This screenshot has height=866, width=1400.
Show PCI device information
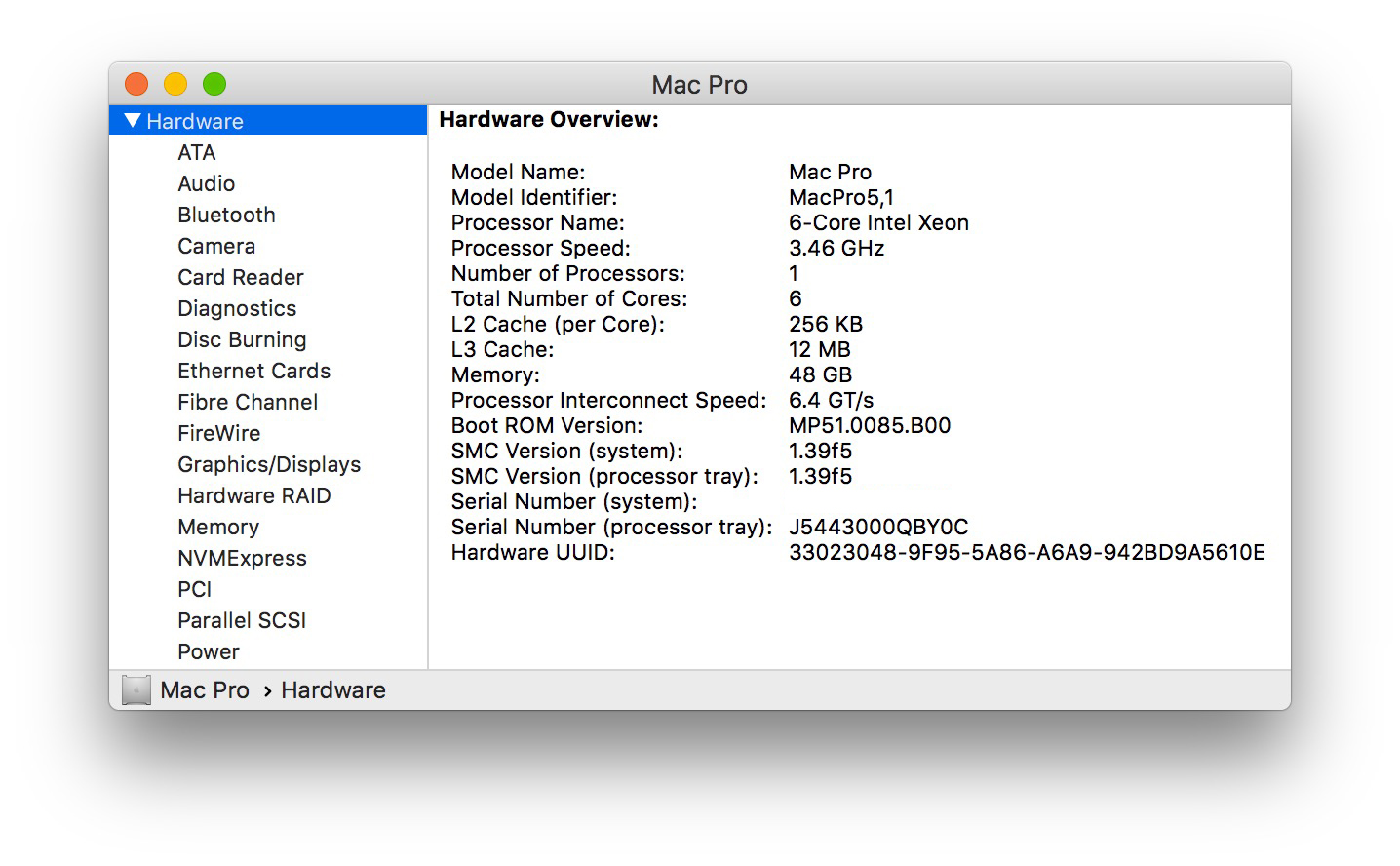click(194, 589)
